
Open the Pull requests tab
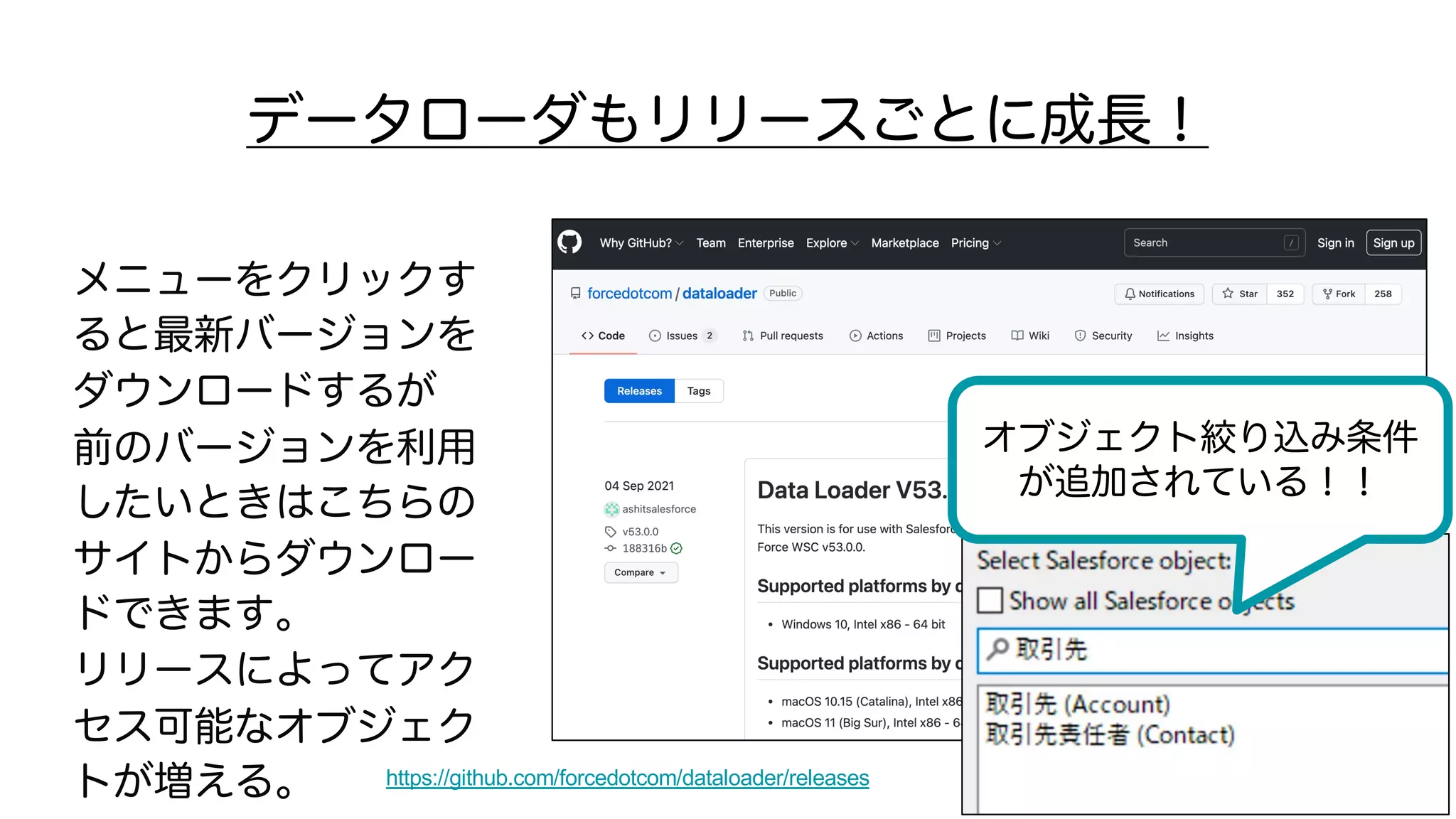point(783,336)
